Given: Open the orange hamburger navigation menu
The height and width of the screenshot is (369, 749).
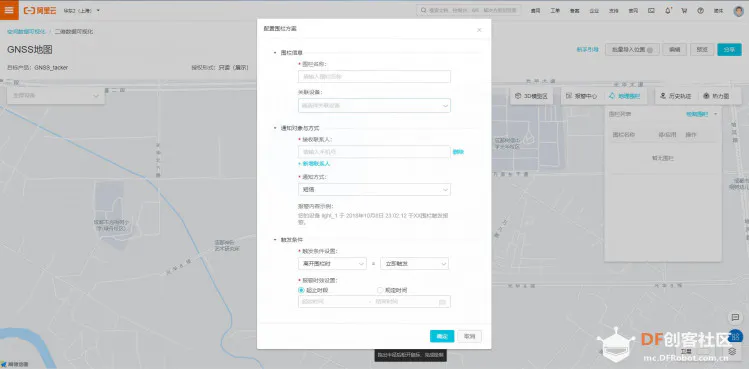Looking at the screenshot, I should 9,10.
